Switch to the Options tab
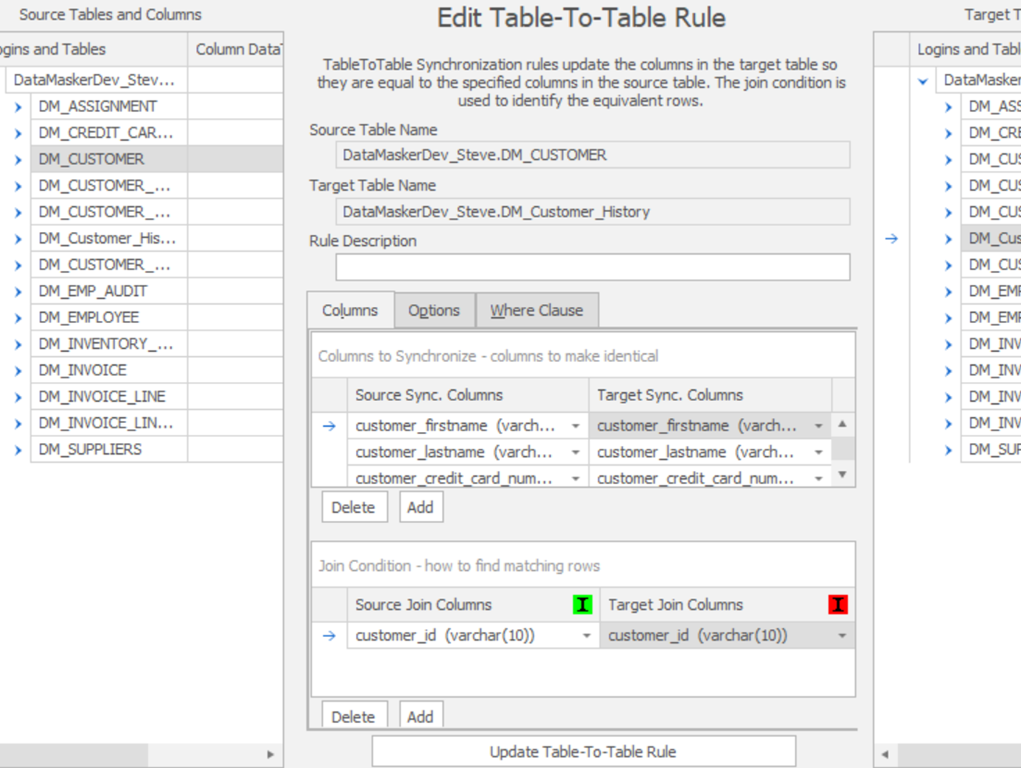 [434, 310]
